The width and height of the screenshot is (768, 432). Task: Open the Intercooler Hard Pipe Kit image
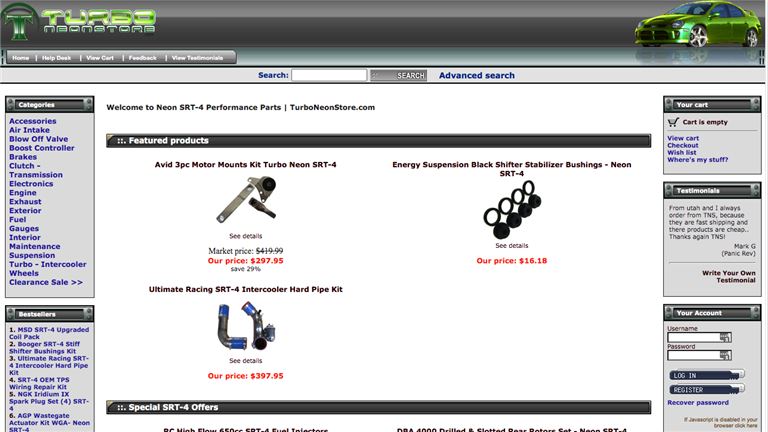click(245, 325)
